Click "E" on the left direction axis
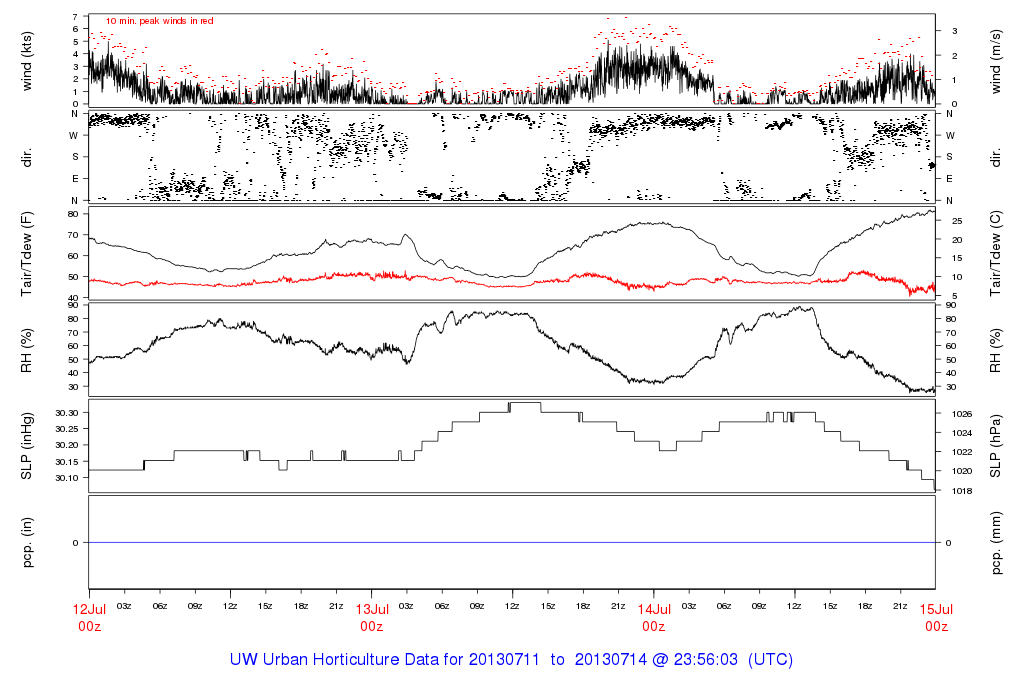Screen dimensions: 1024x700 pos(75,178)
